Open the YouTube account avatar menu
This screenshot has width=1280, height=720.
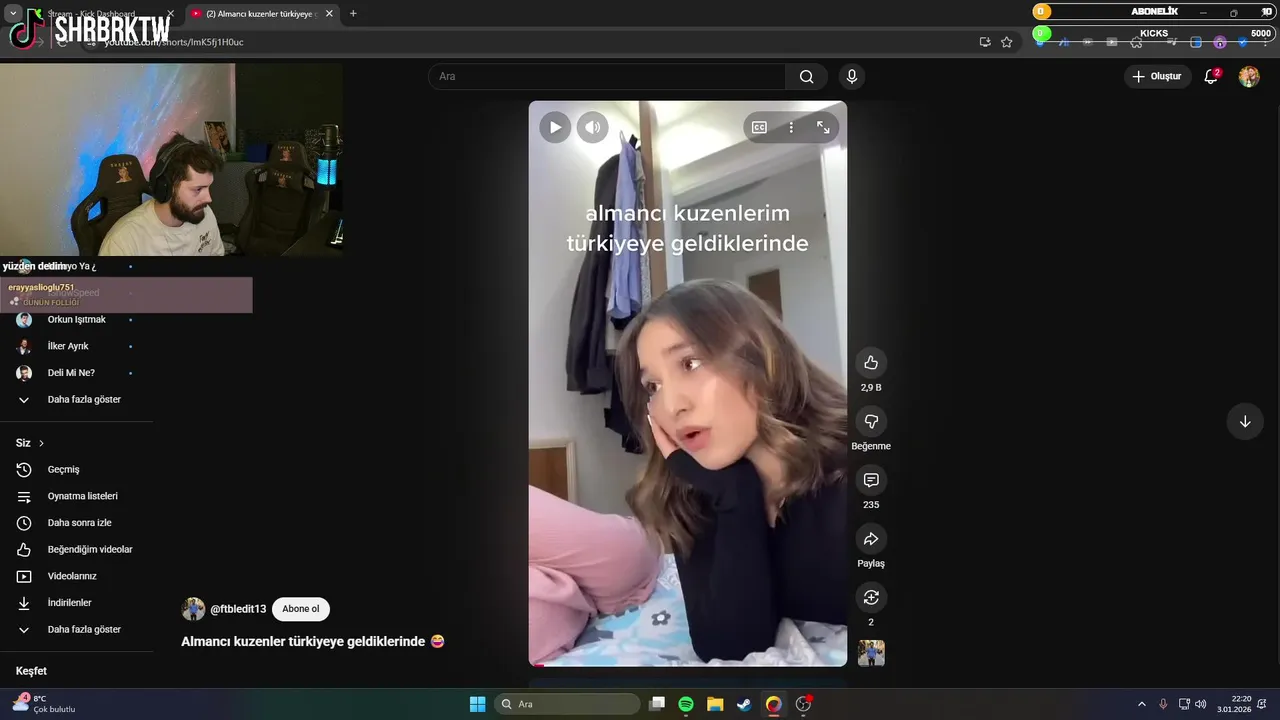click(1249, 76)
